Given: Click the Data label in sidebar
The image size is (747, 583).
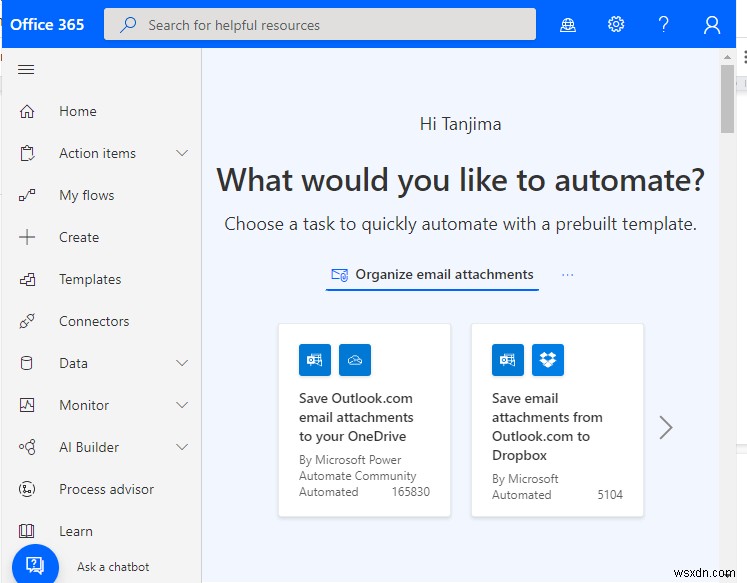Looking at the screenshot, I should point(73,363).
